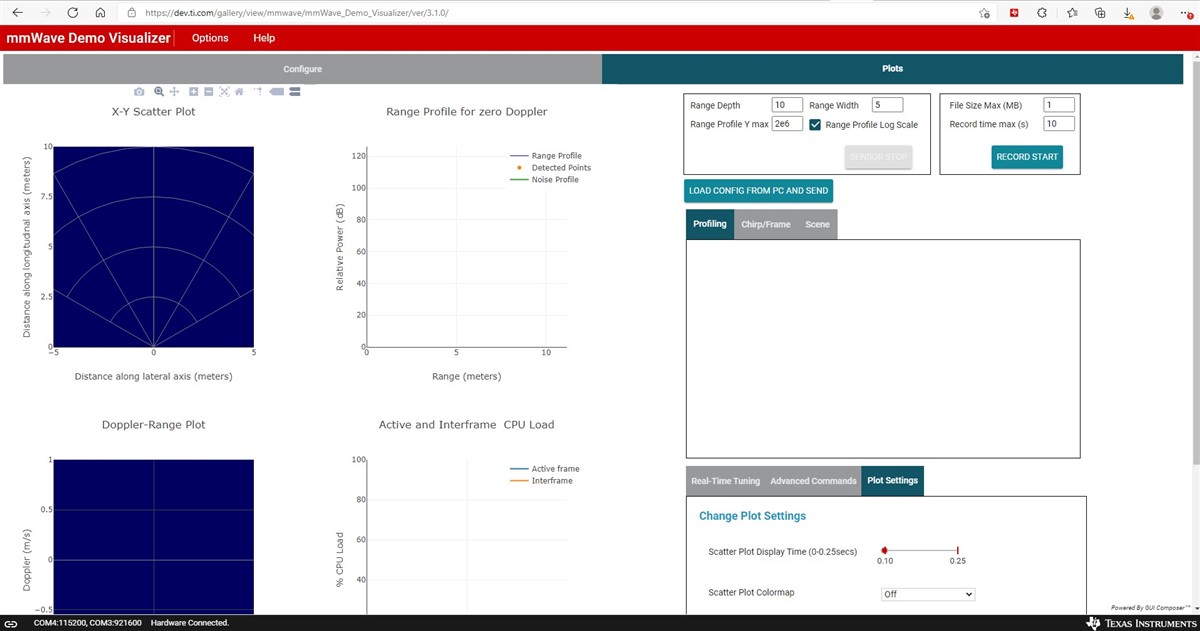Image resolution: width=1200 pixels, height=631 pixels.
Task: Open Scatter Plot Colormap dropdown
Action: coord(927,594)
